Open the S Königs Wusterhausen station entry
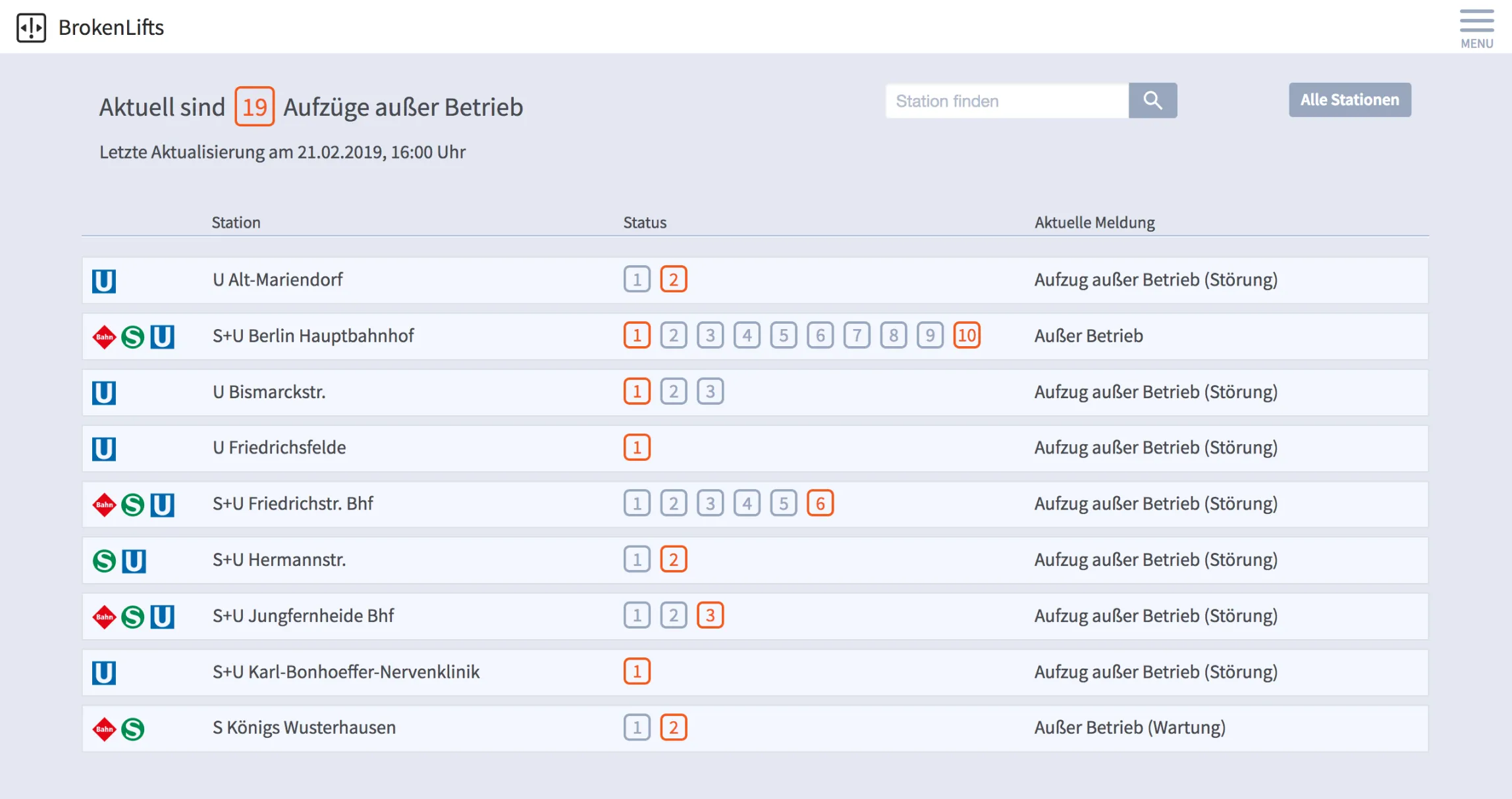The width and height of the screenshot is (1512, 799). click(x=304, y=728)
